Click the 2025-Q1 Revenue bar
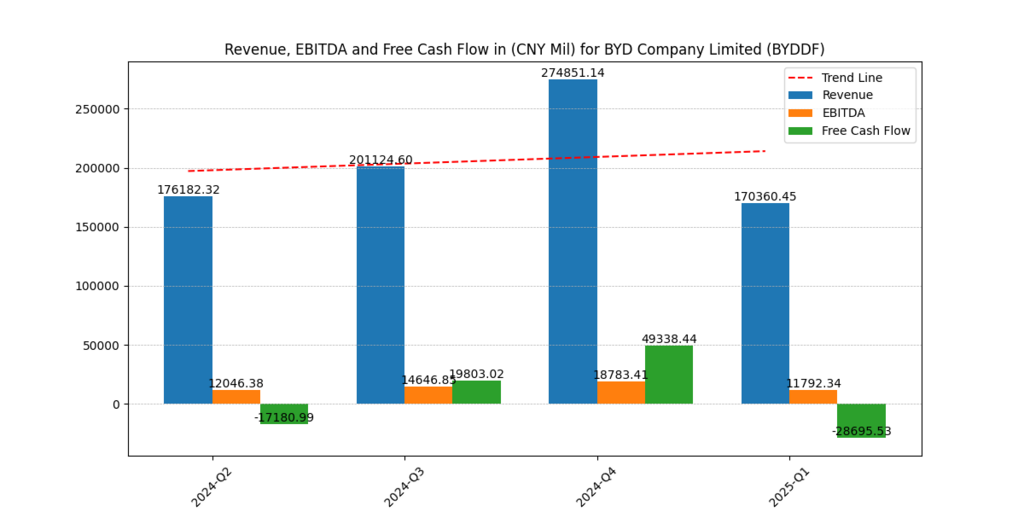 (x=765, y=303)
